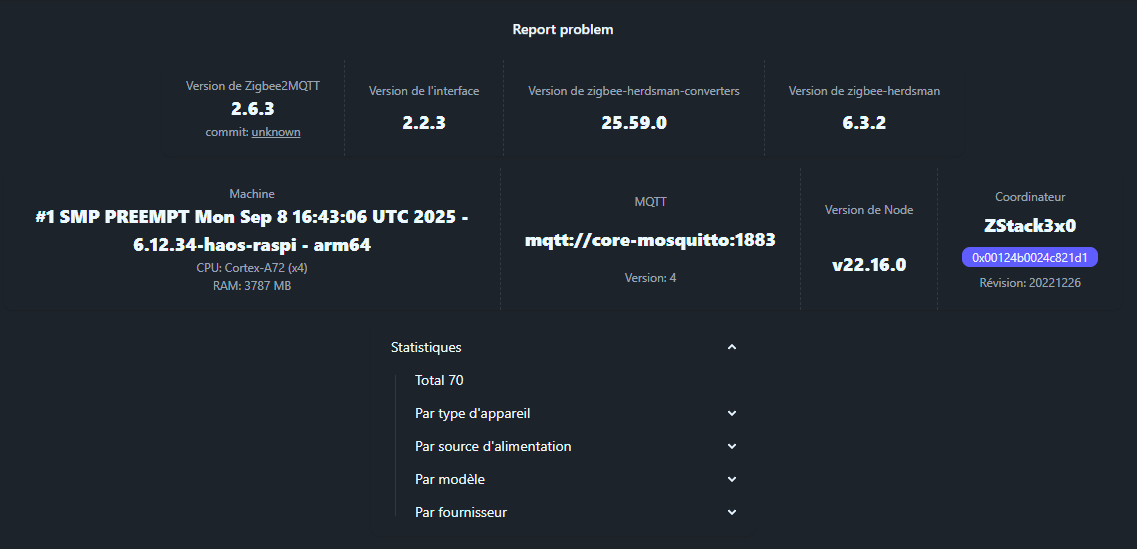Click the Révision: 20221226 text
Image resolution: width=1137 pixels, height=549 pixels.
coord(1030,283)
